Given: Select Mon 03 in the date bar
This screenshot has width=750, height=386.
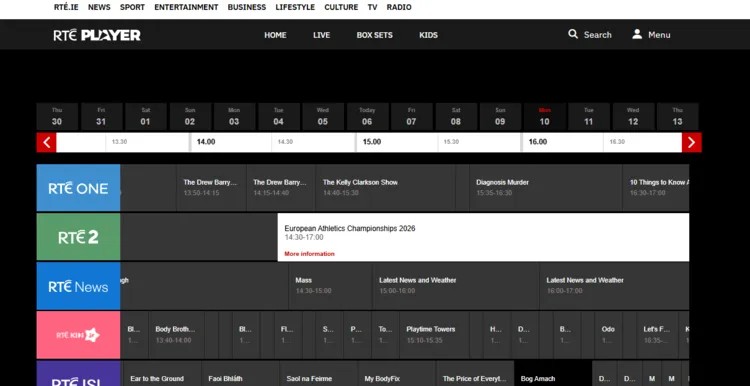Looking at the screenshot, I should (x=234, y=117).
